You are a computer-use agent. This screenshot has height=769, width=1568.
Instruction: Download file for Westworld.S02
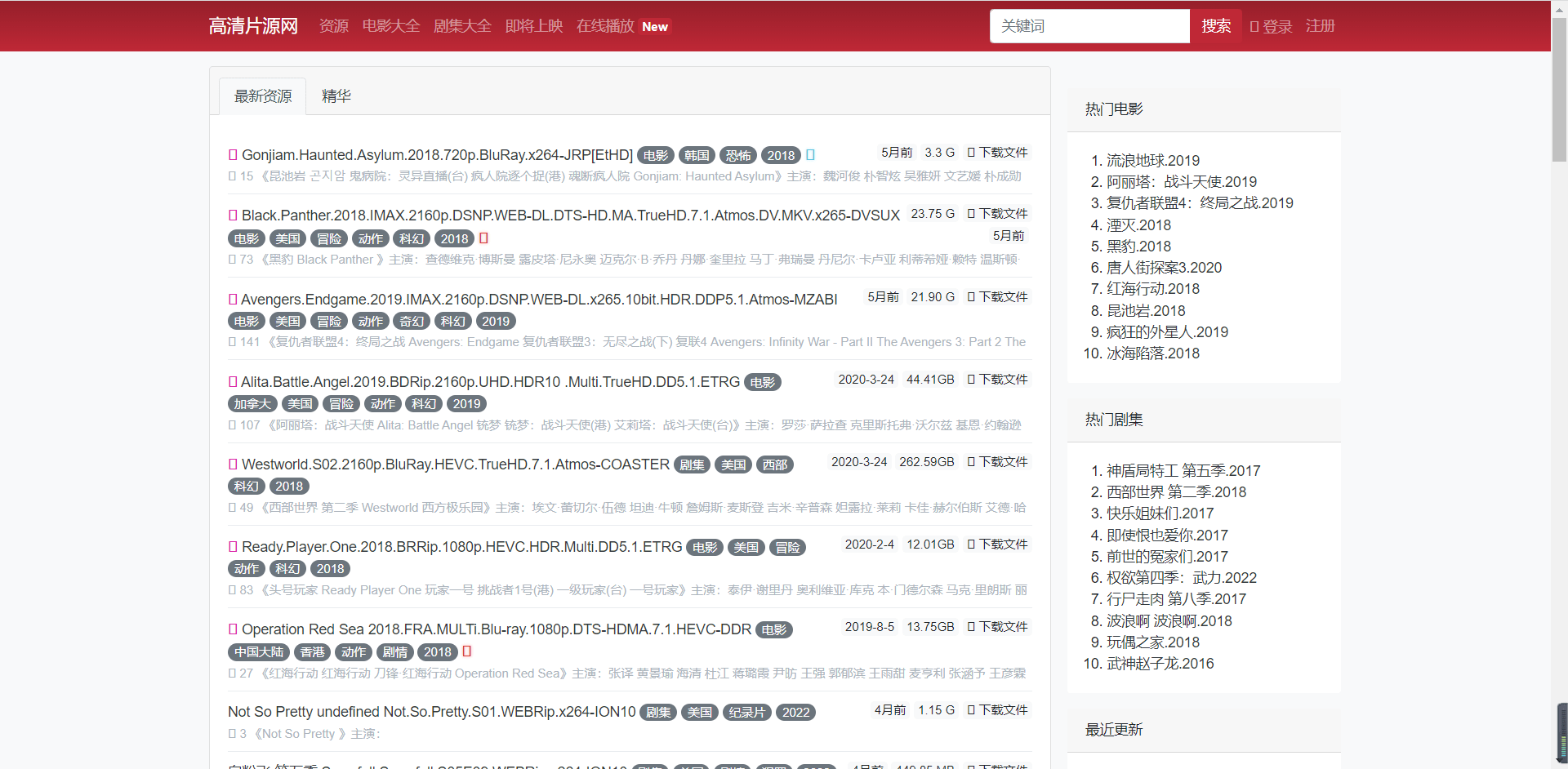(x=997, y=462)
